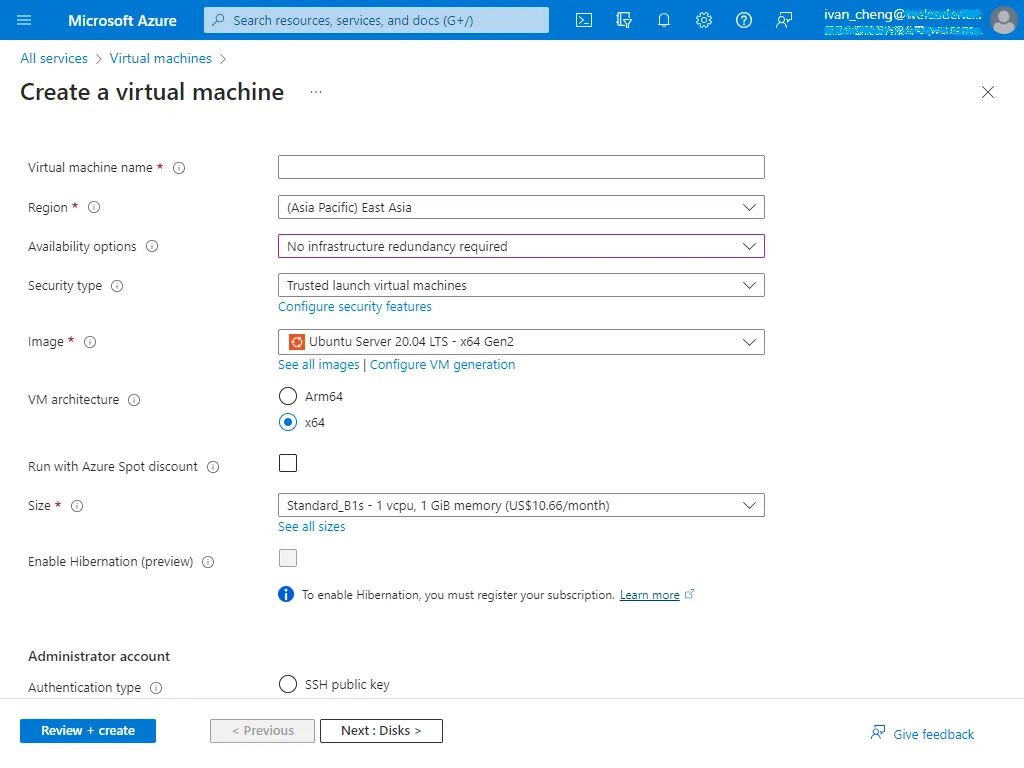This screenshot has width=1024, height=768.
Task: Click the Enable Hibernation checkbox
Action: (x=288, y=558)
